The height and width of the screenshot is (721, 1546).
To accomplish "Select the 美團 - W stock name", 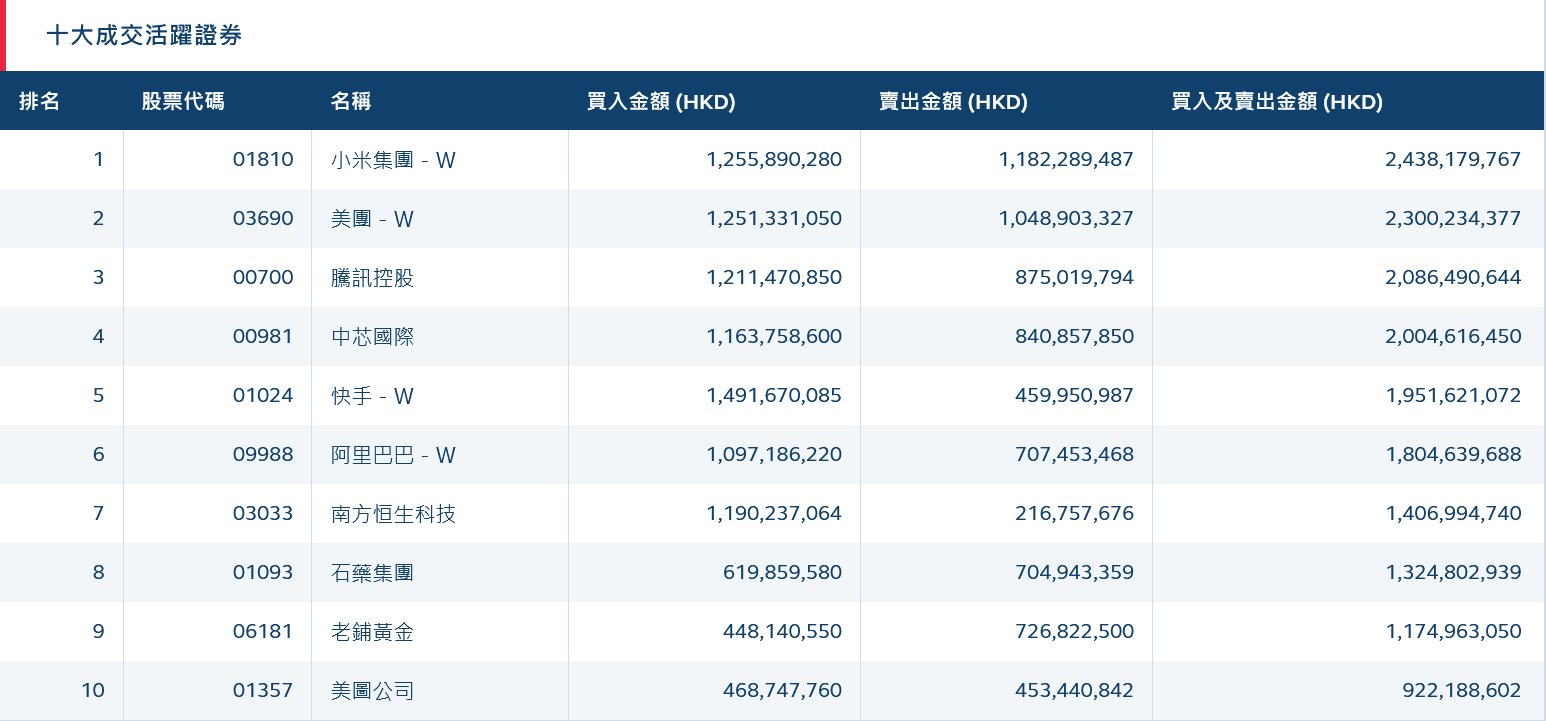I will pos(372,219).
